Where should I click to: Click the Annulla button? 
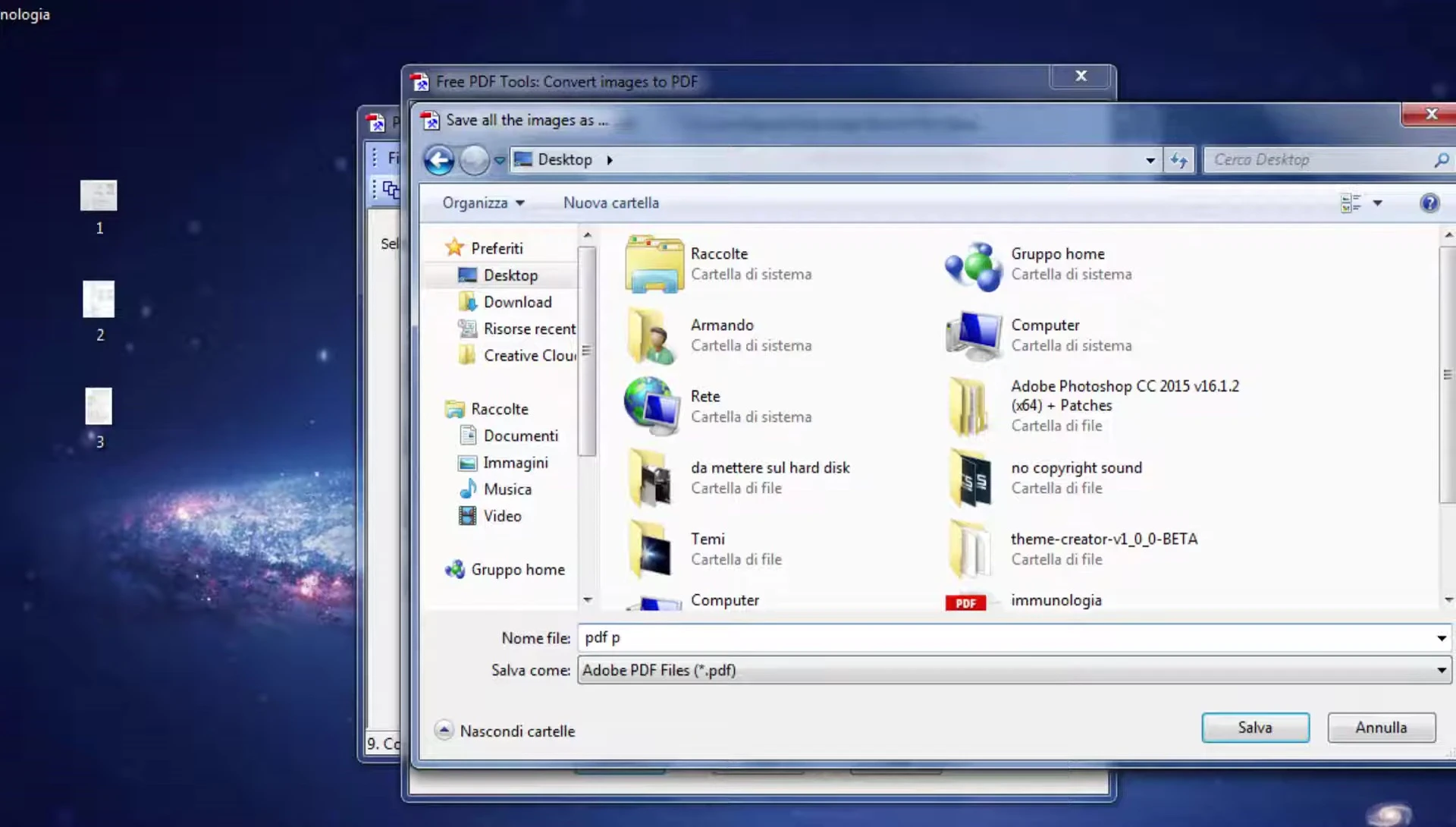click(1381, 728)
